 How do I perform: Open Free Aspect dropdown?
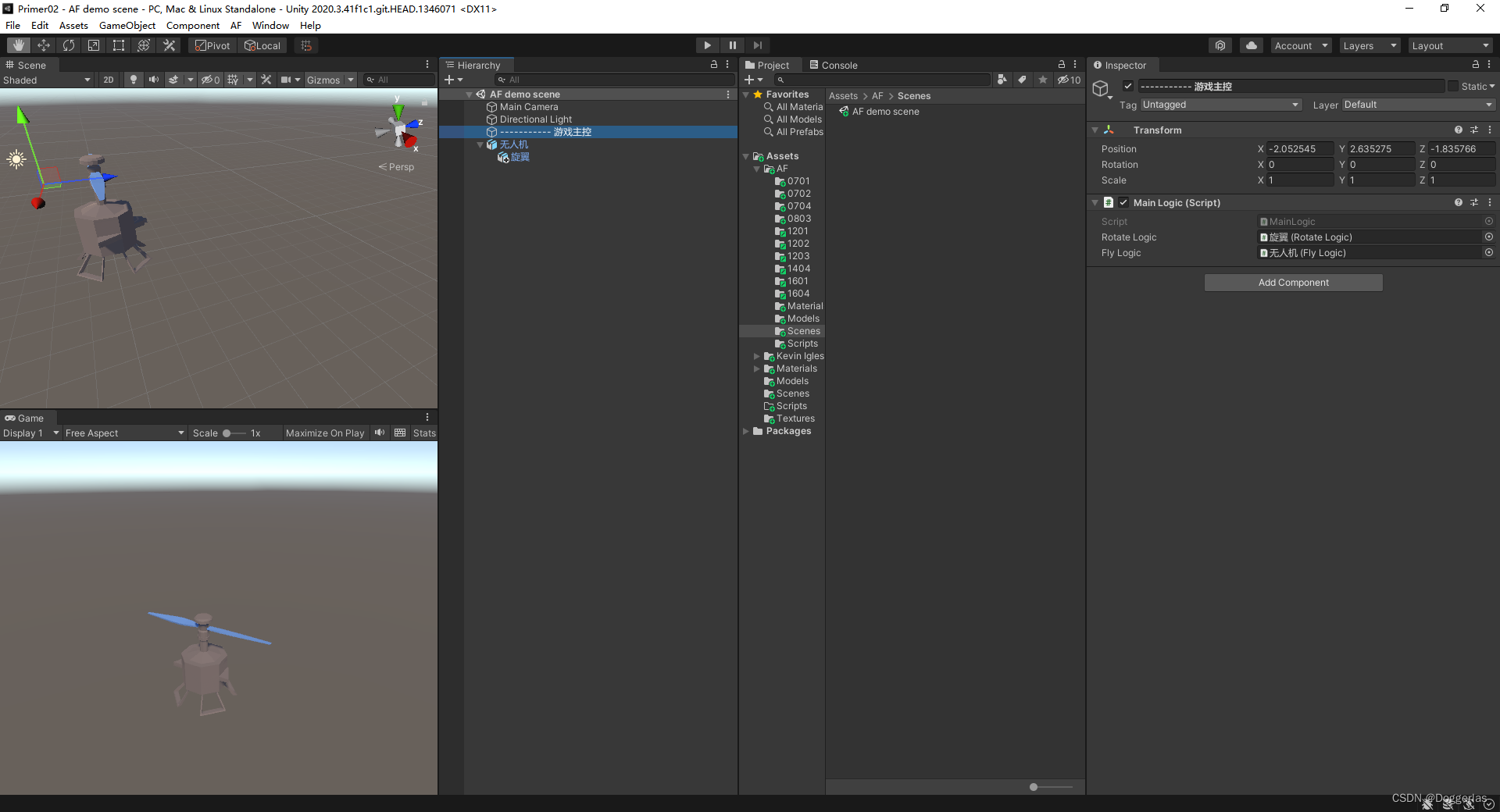pyautogui.click(x=125, y=433)
